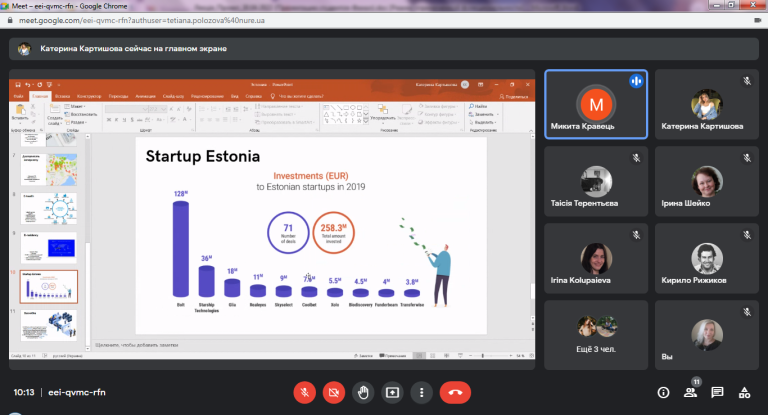The width and height of the screenshot is (768, 415).
Task: Open the Упорядочить arrange dropdown
Action: coord(383,113)
